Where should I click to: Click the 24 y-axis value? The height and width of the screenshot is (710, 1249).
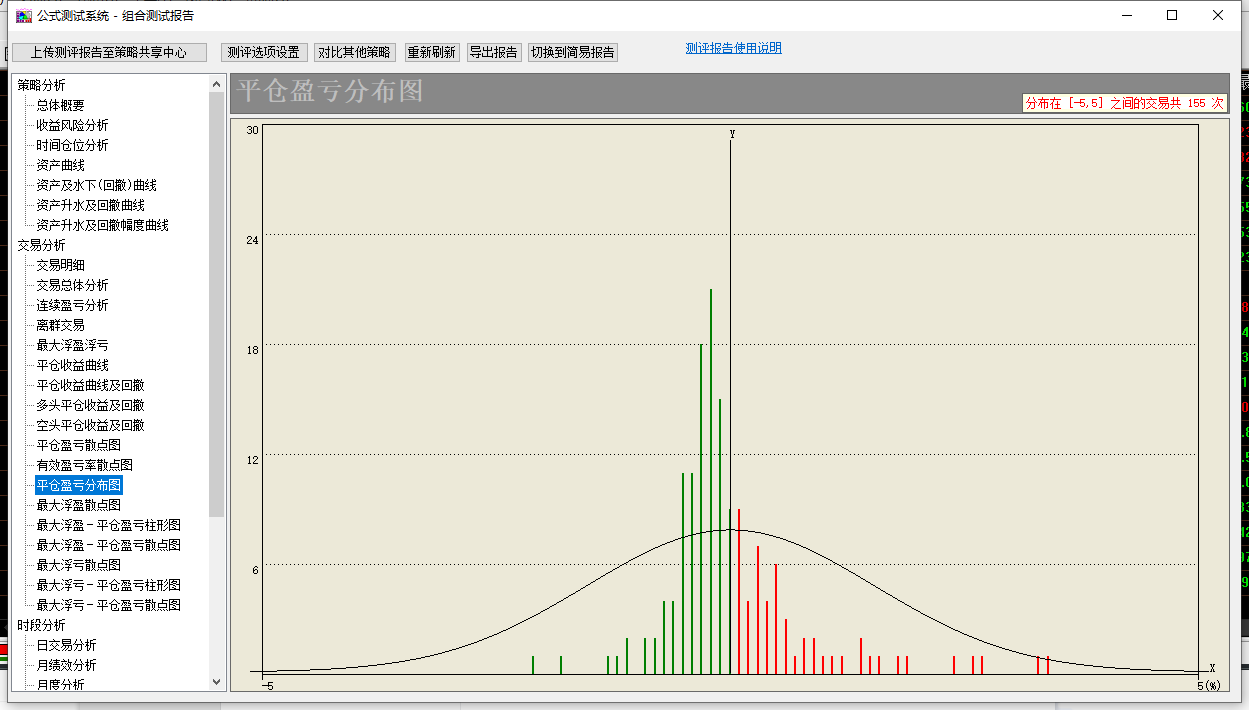[x=252, y=240]
